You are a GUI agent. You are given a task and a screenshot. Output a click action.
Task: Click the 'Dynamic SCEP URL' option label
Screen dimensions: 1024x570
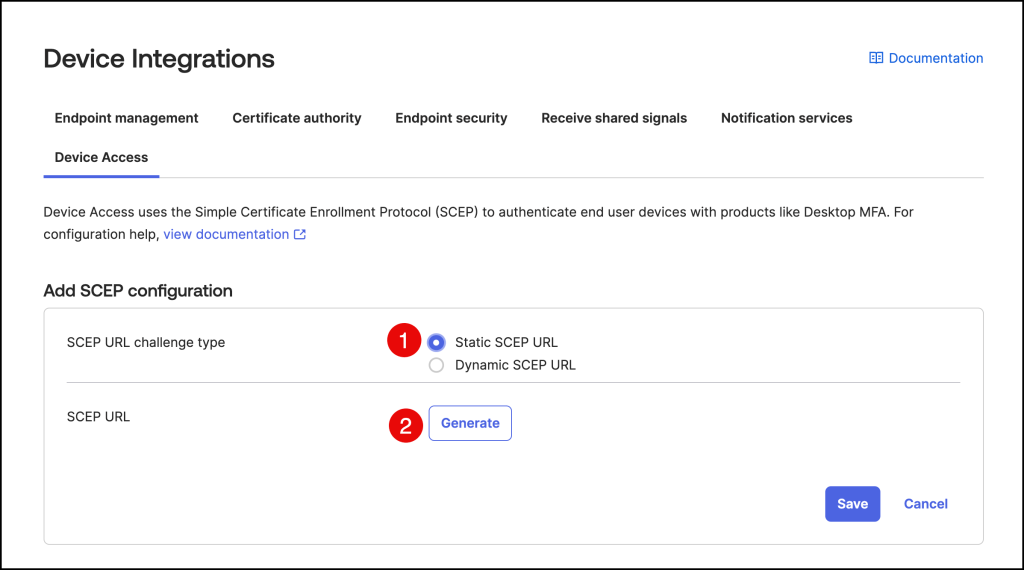tap(515, 365)
